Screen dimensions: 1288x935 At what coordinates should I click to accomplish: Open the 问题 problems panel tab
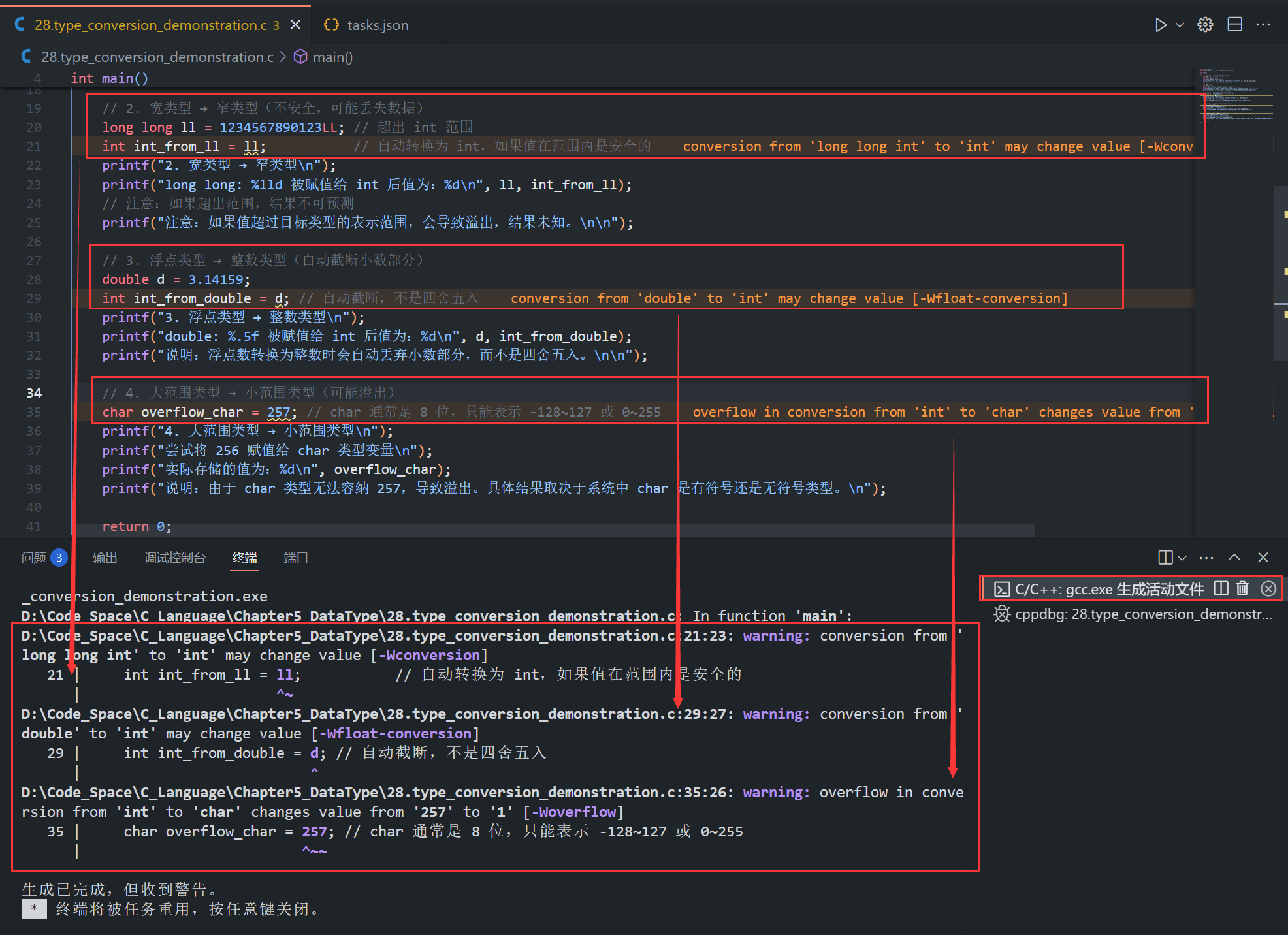[x=34, y=558]
